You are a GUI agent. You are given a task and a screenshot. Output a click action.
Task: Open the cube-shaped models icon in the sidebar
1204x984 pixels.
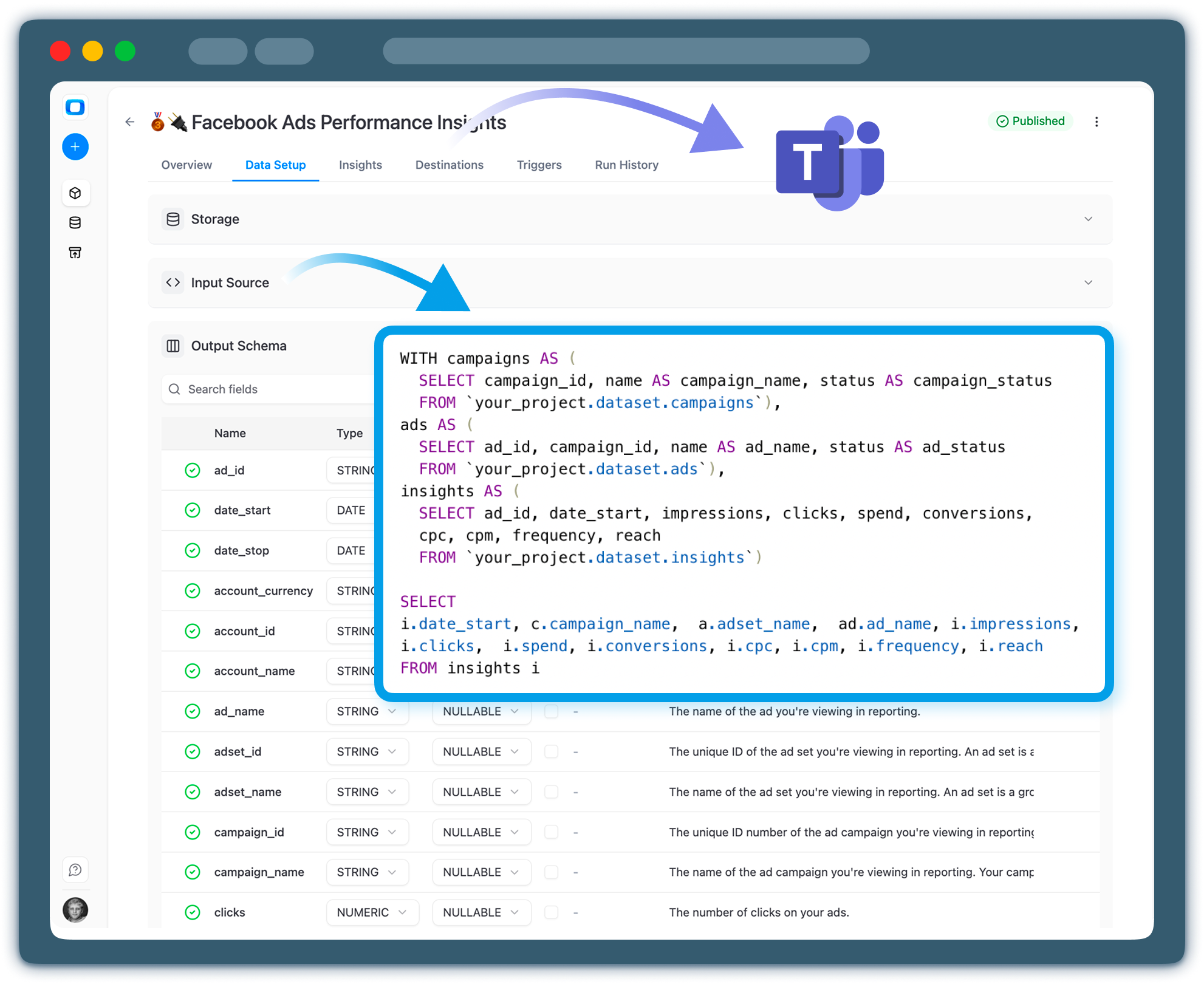[75, 193]
